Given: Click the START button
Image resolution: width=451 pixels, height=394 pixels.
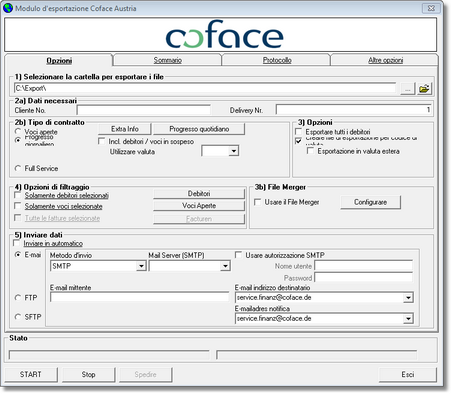Looking at the screenshot, I should click(x=31, y=374).
